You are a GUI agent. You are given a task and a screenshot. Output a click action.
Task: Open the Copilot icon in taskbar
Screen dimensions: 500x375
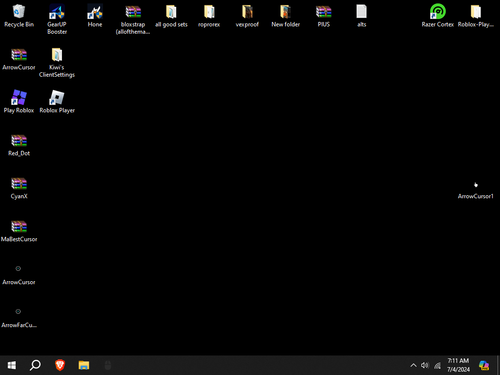(x=484, y=365)
